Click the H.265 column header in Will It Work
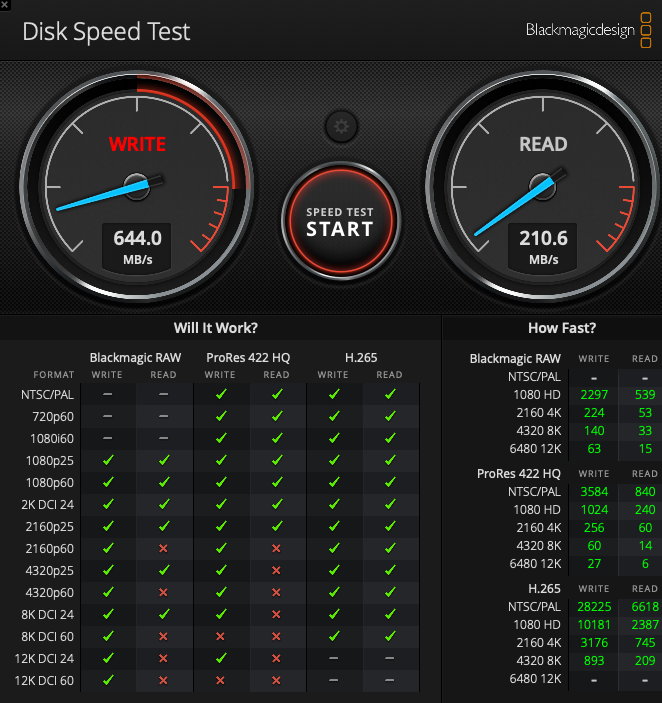 pyautogui.click(x=361, y=358)
